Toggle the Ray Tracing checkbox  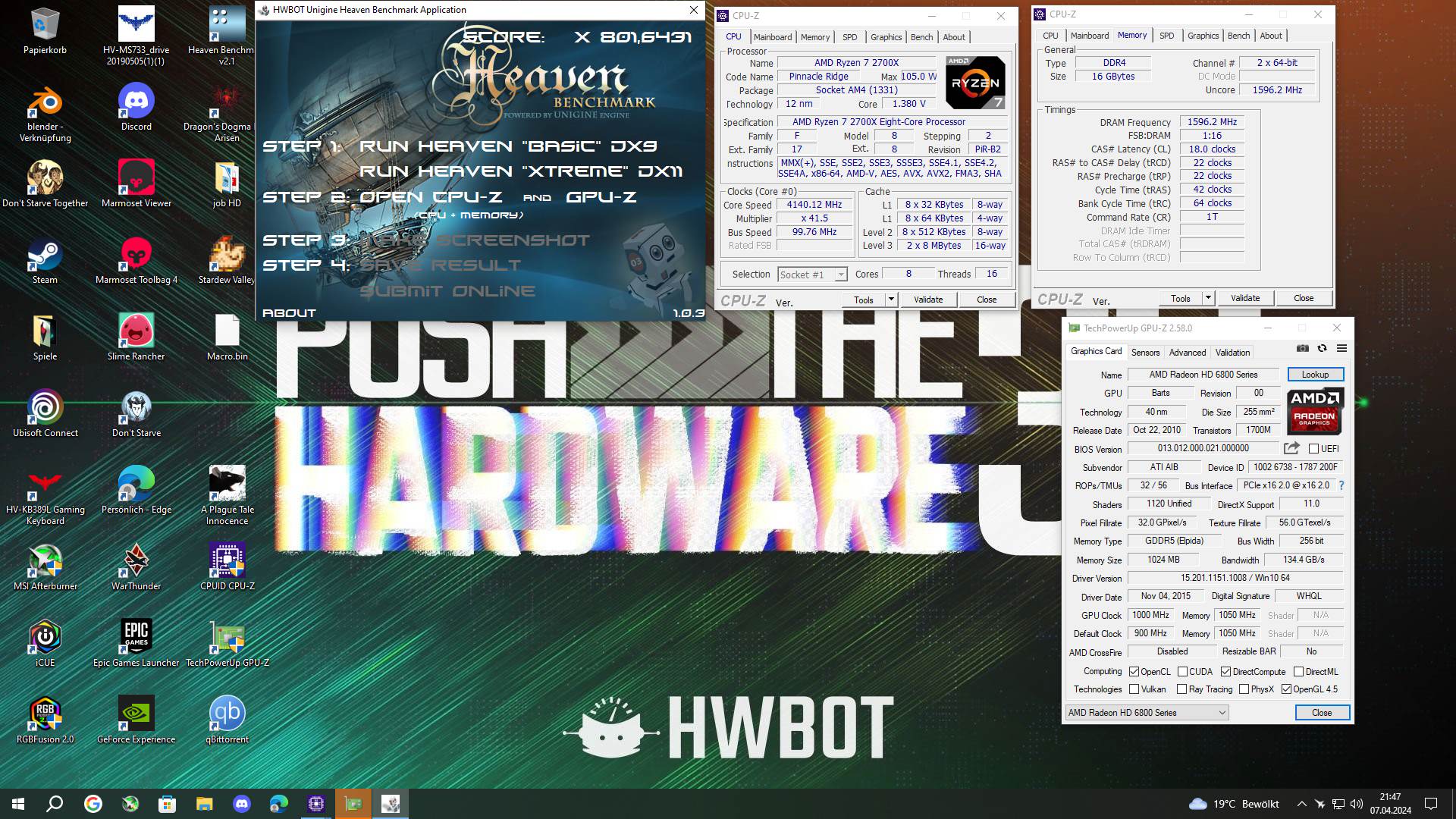coord(1181,689)
